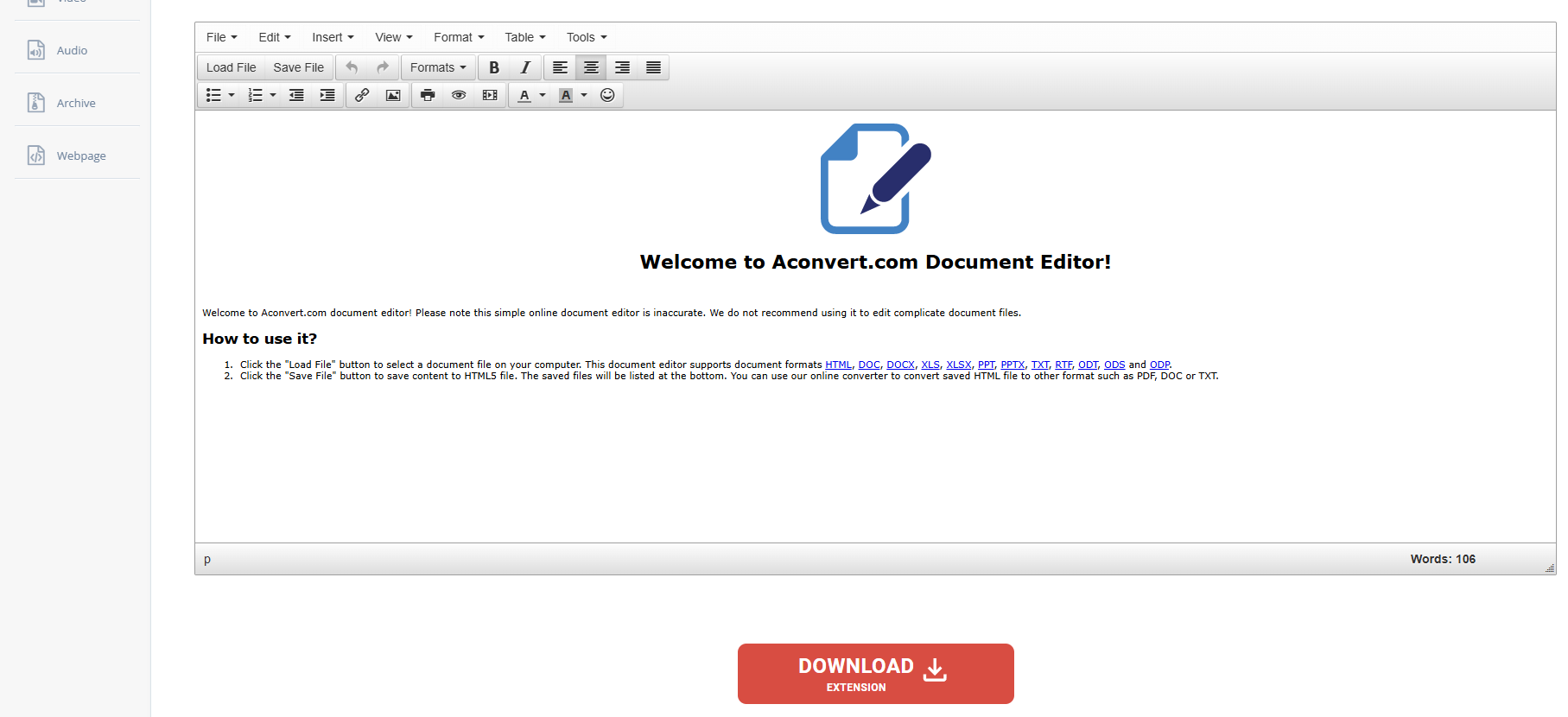Viewport: 1568px width, 717px height.
Task: Expand the Formats dropdown
Action: [438, 67]
